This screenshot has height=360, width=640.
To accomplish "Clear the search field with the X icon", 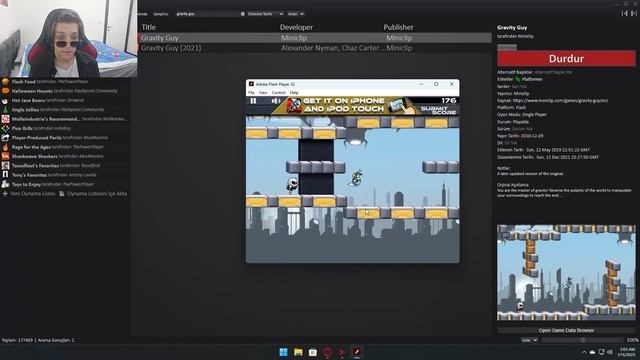I will click(243, 14).
